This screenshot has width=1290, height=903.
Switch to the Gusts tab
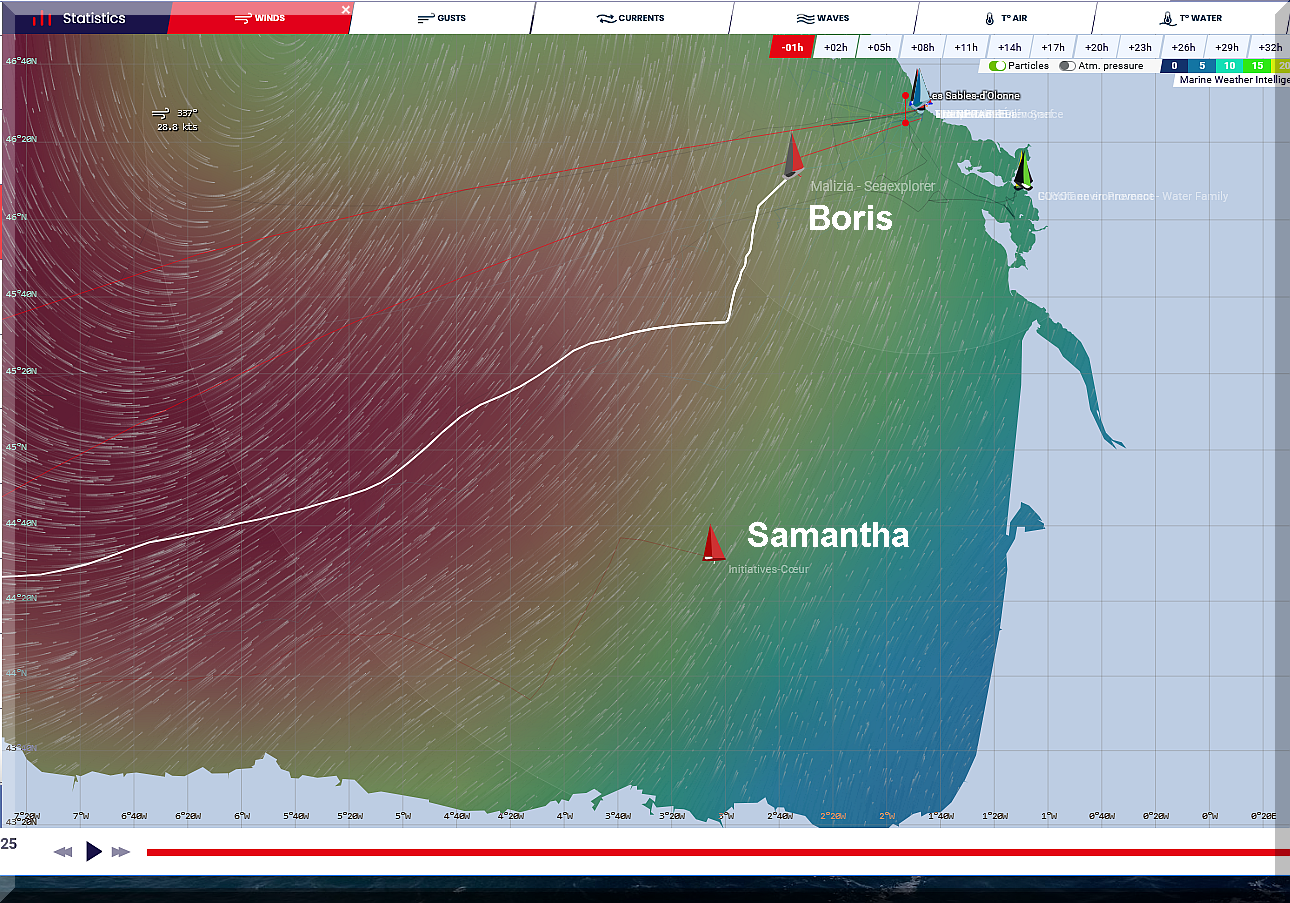[441, 18]
